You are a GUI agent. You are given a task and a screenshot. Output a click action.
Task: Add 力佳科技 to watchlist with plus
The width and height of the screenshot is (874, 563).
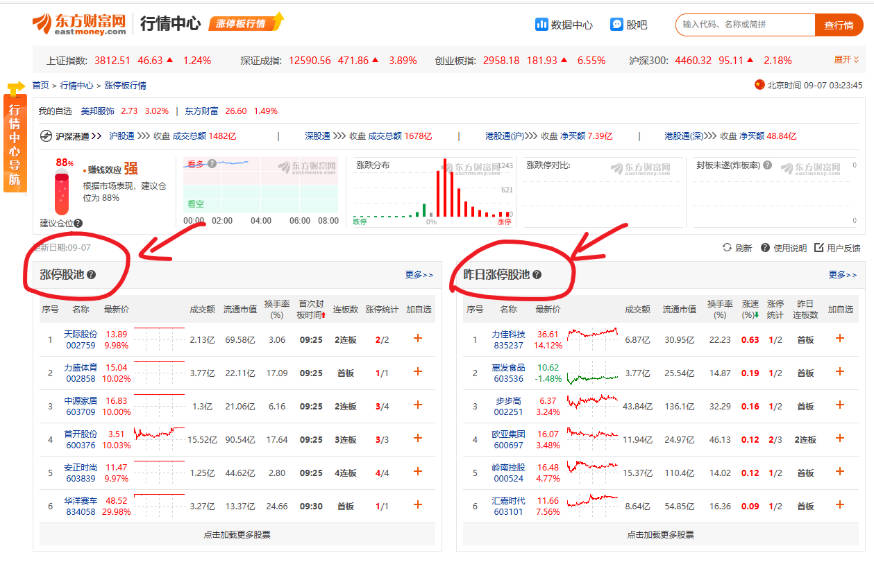(x=840, y=339)
